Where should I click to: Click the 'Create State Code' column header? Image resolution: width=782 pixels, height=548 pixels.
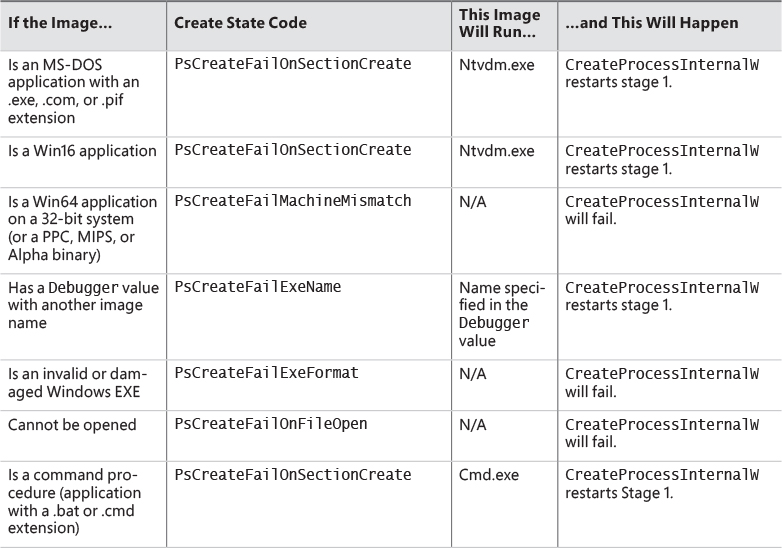(240, 23)
